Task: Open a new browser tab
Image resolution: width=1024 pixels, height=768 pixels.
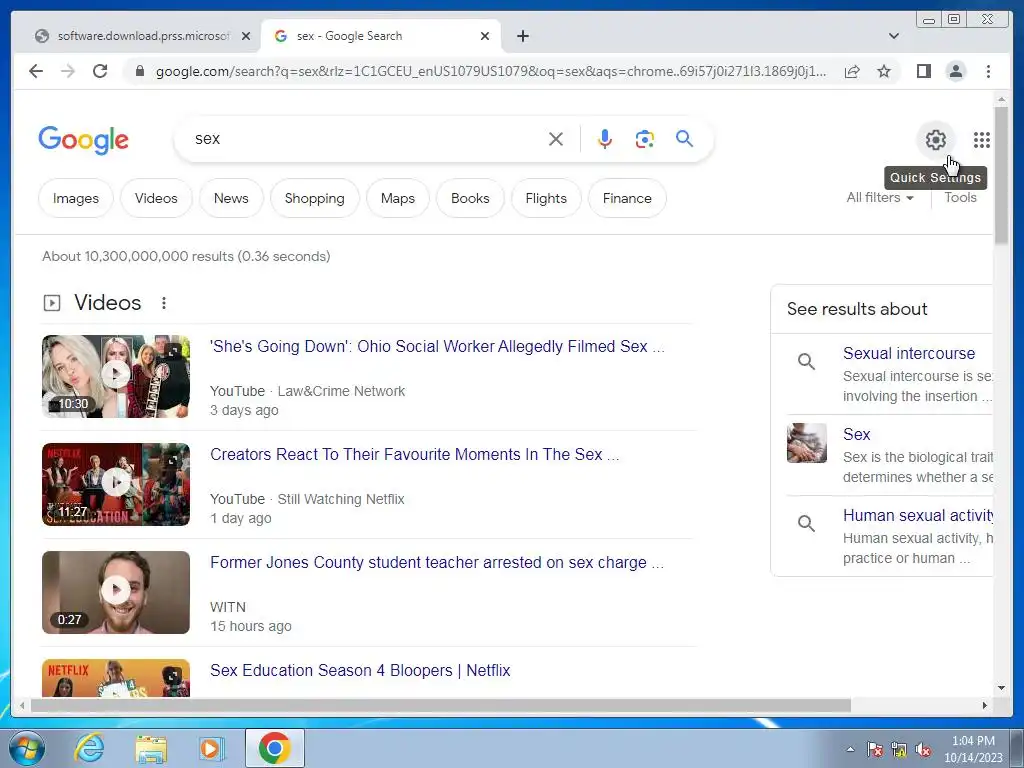Action: tap(523, 36)
